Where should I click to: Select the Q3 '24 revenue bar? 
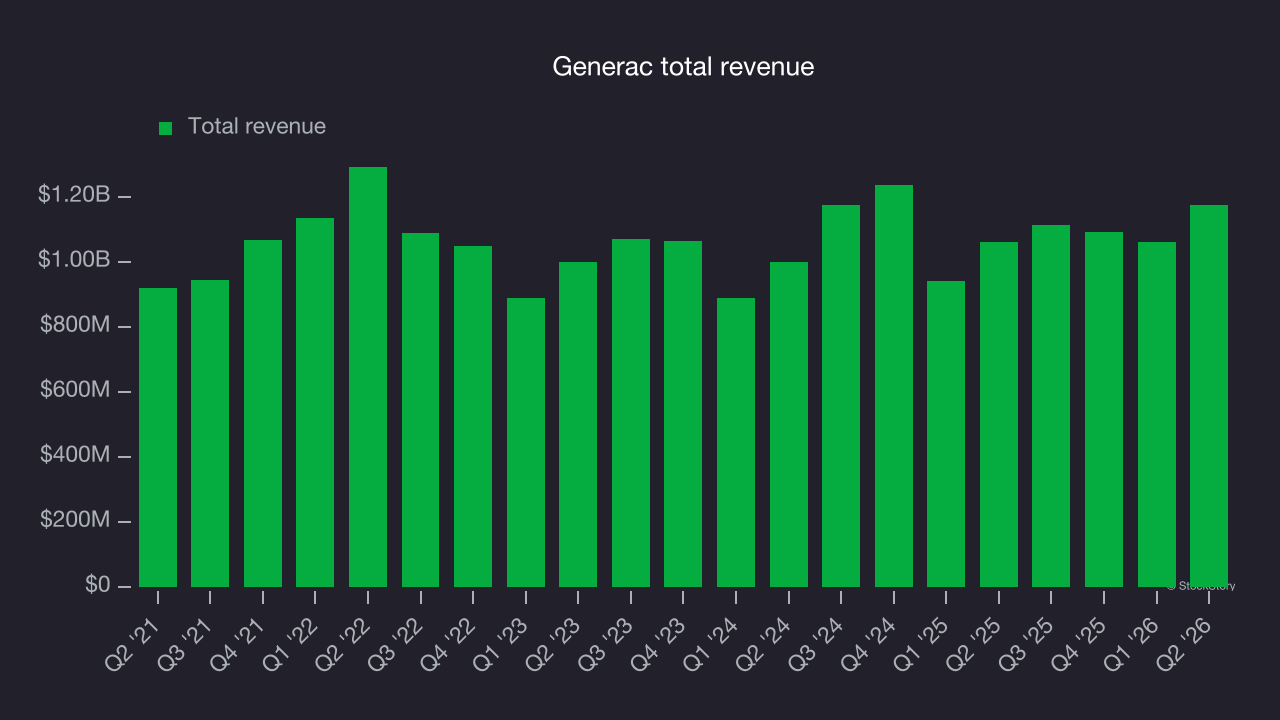[x=841, y=396]
